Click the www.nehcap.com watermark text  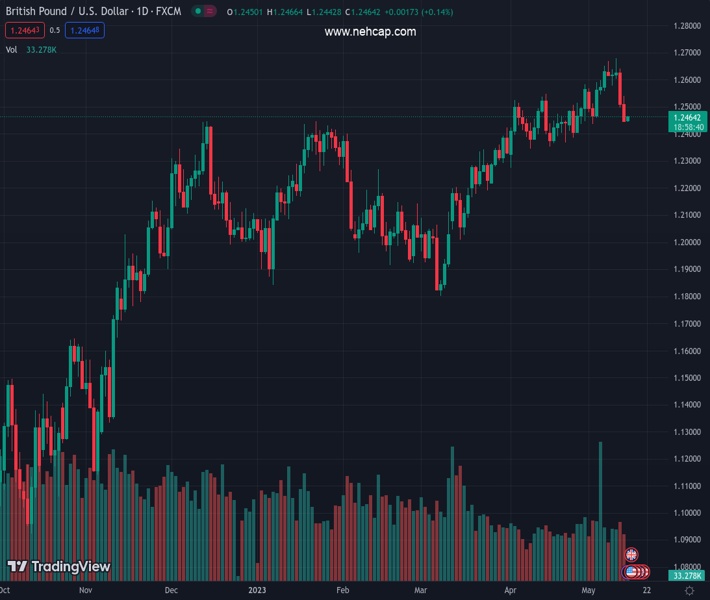click(x=370, y=32)
